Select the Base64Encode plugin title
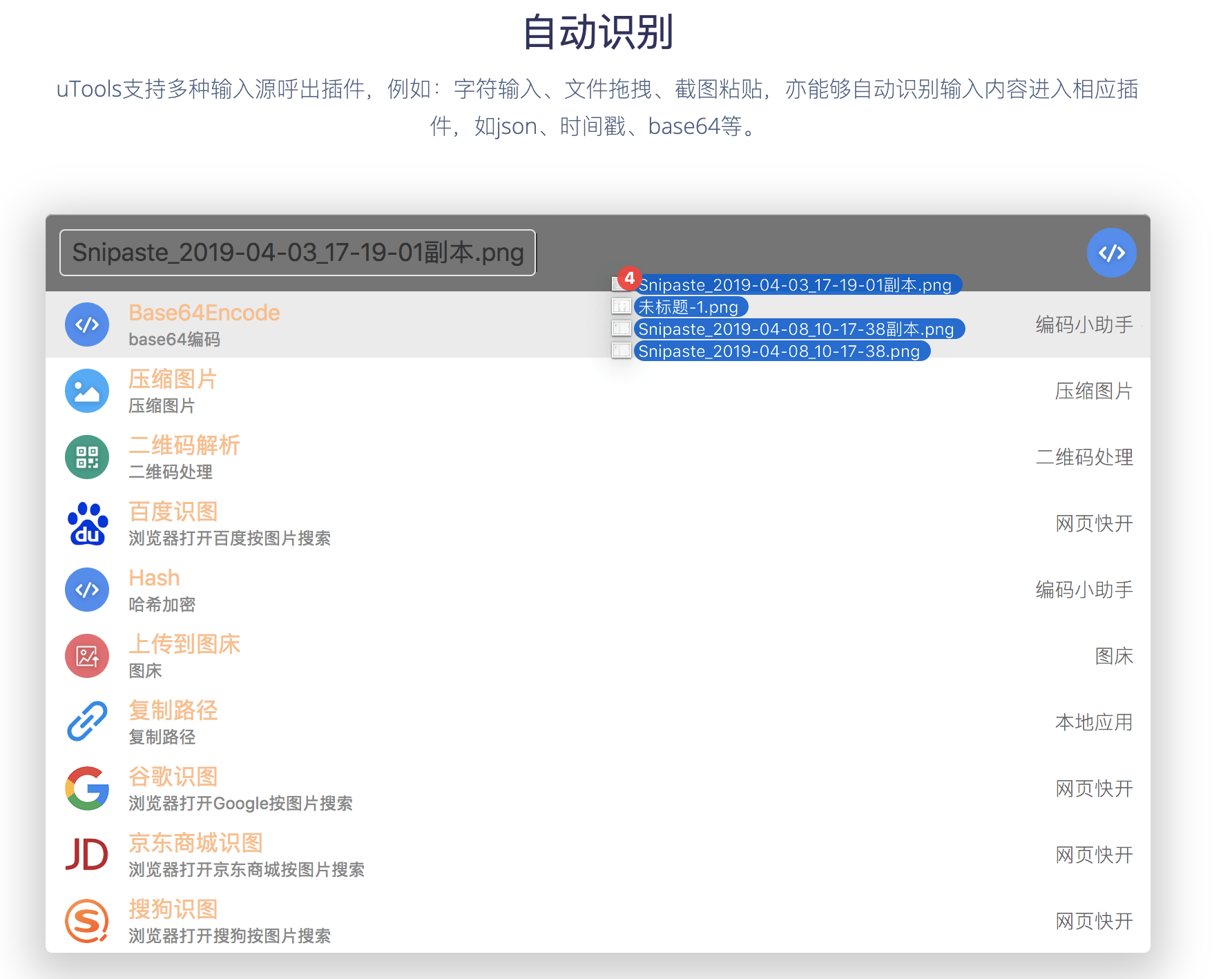 204,313
